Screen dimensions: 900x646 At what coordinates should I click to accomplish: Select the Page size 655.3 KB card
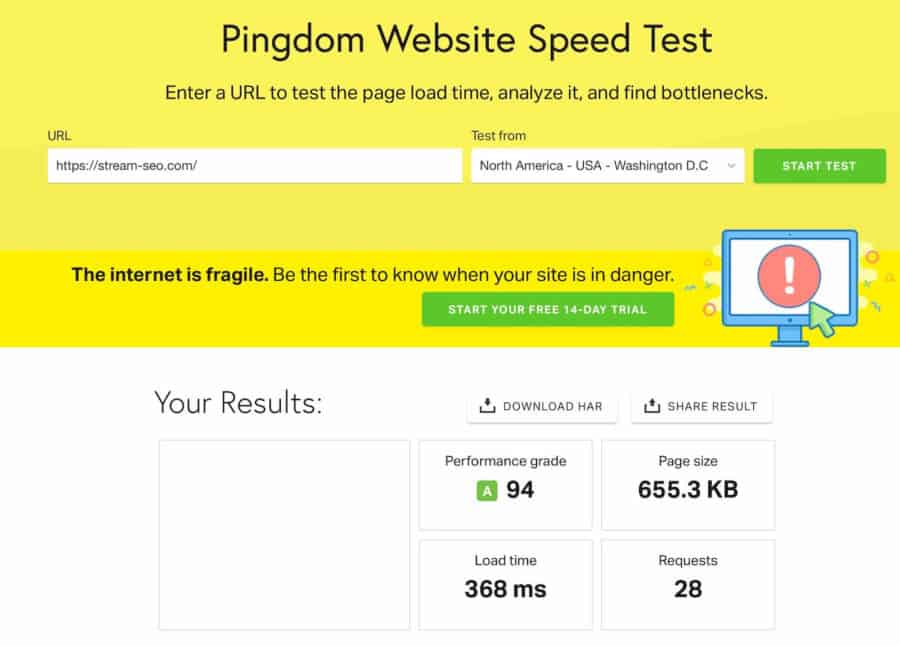(x=688, y=485)
